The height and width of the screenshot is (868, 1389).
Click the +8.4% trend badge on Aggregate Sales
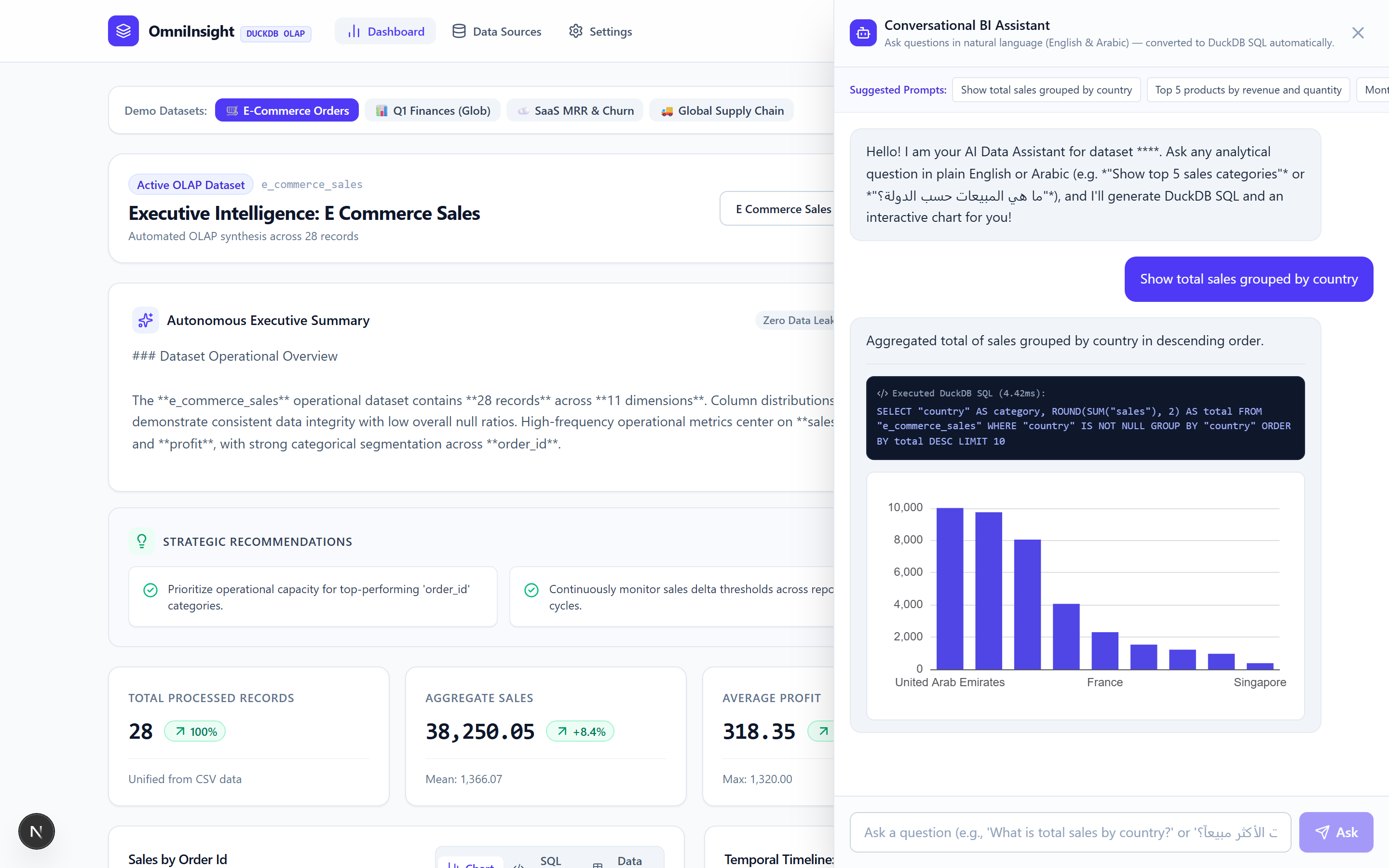580,732
